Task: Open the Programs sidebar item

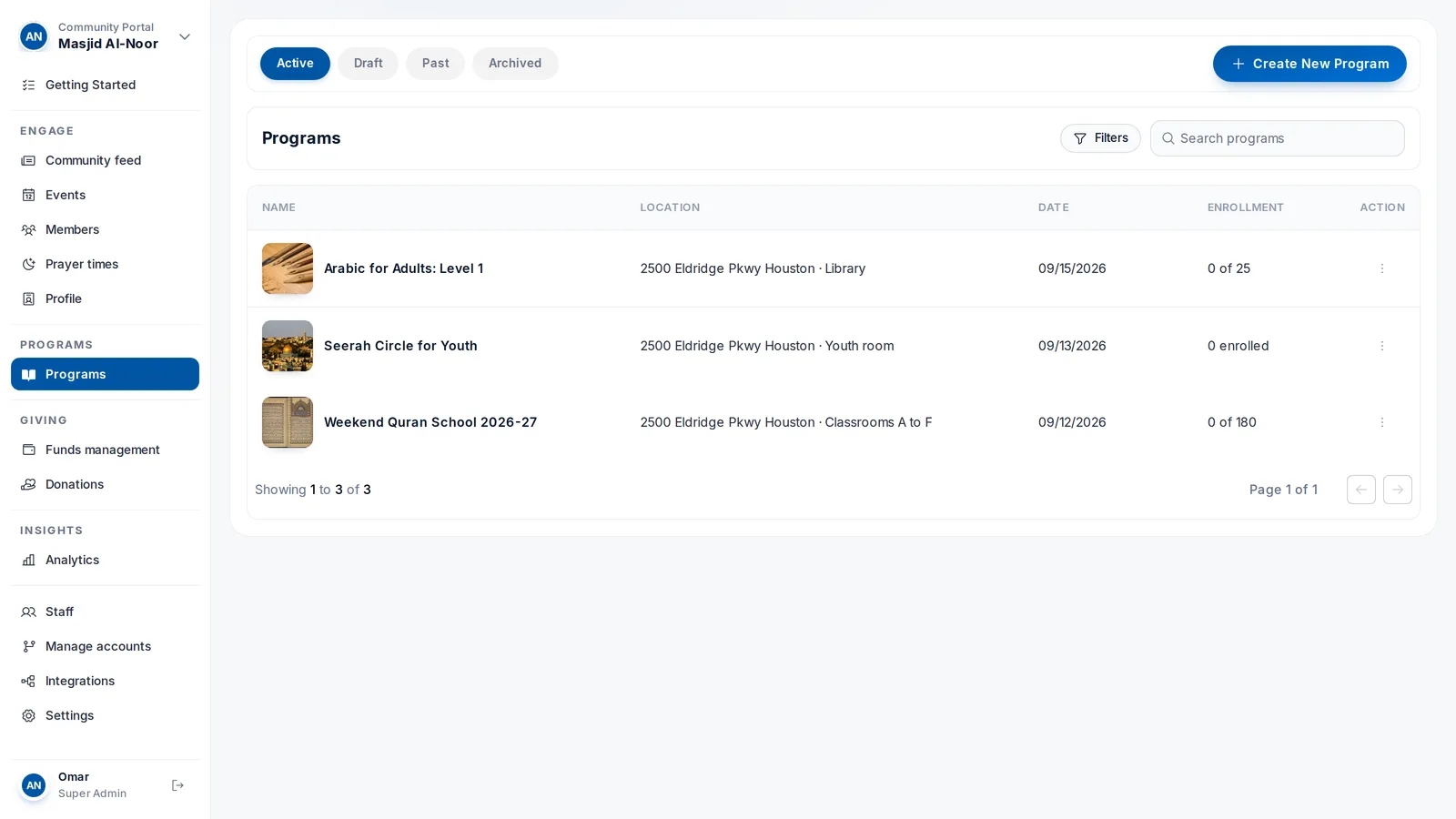Action: 105,374
